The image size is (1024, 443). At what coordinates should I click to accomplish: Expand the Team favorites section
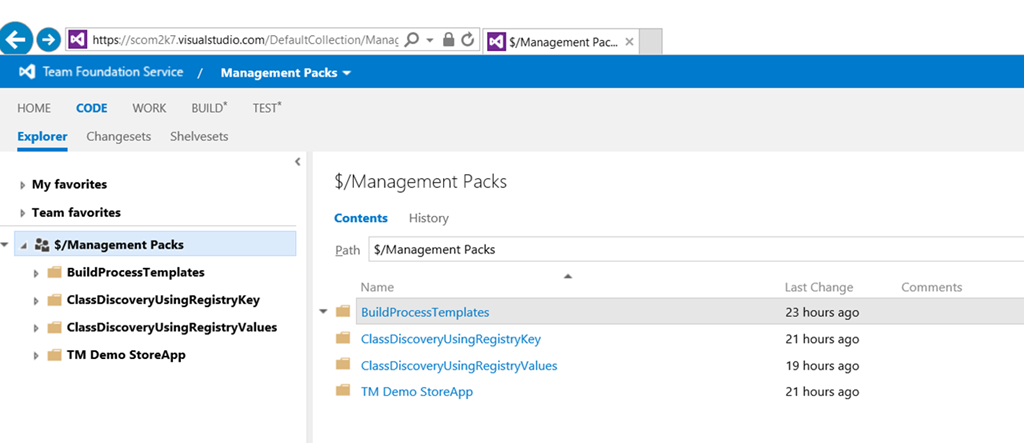coord(23,213)
